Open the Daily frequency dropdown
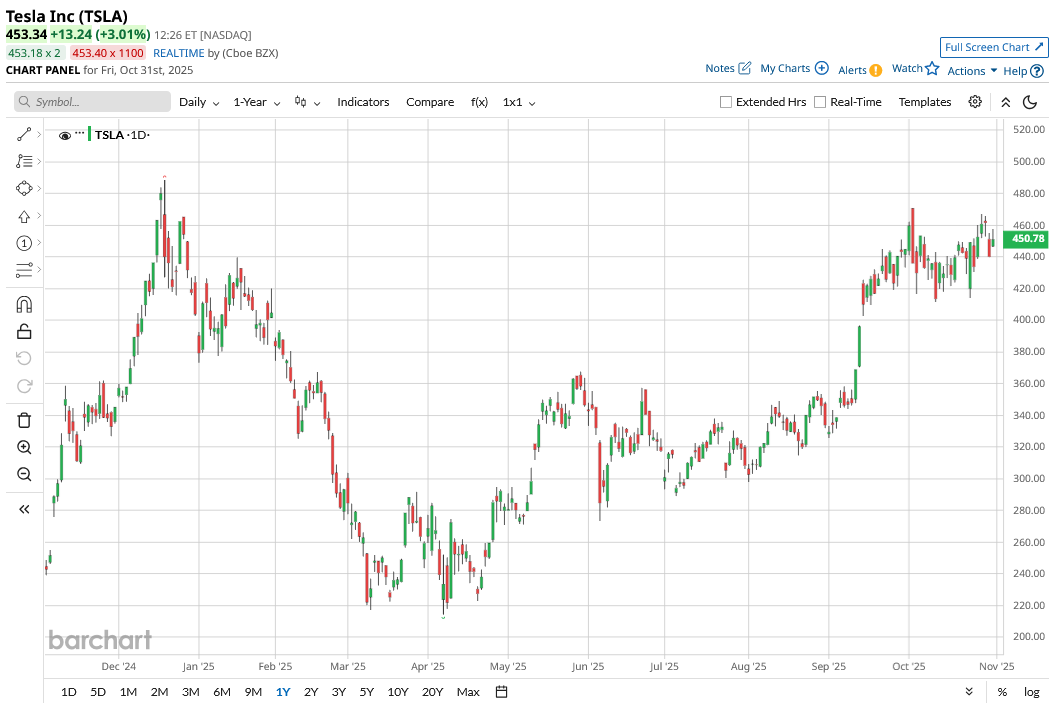 [x=199, y=102]
